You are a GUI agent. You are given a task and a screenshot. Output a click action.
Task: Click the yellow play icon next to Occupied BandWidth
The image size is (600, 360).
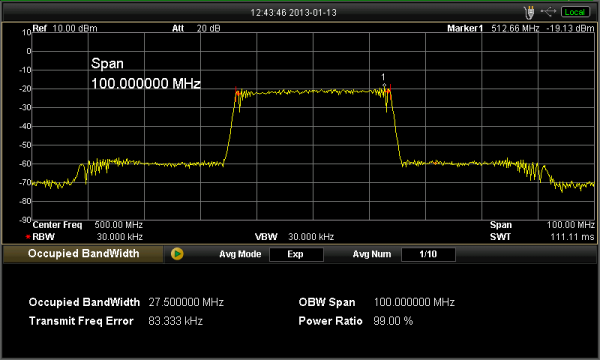click(177, 254)
